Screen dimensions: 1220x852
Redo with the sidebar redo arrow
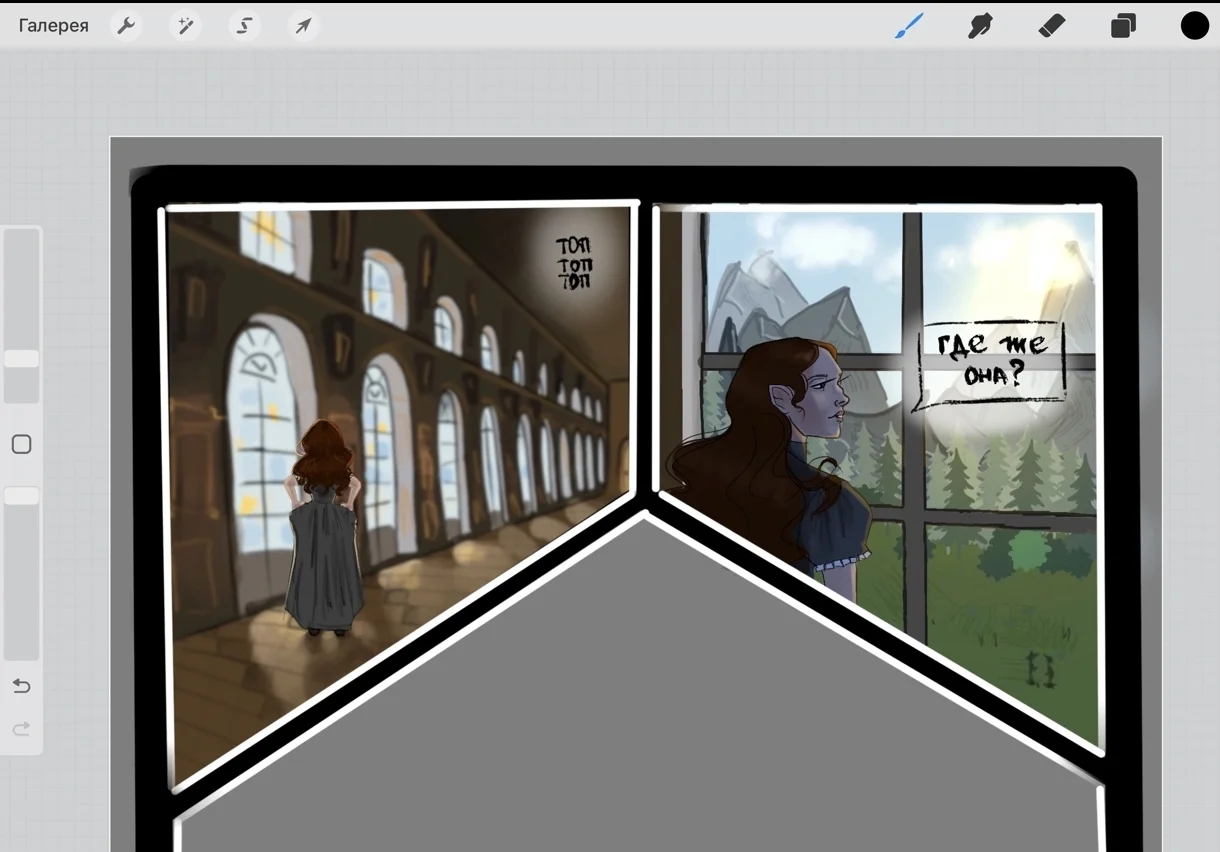click(x=21, y=730)
